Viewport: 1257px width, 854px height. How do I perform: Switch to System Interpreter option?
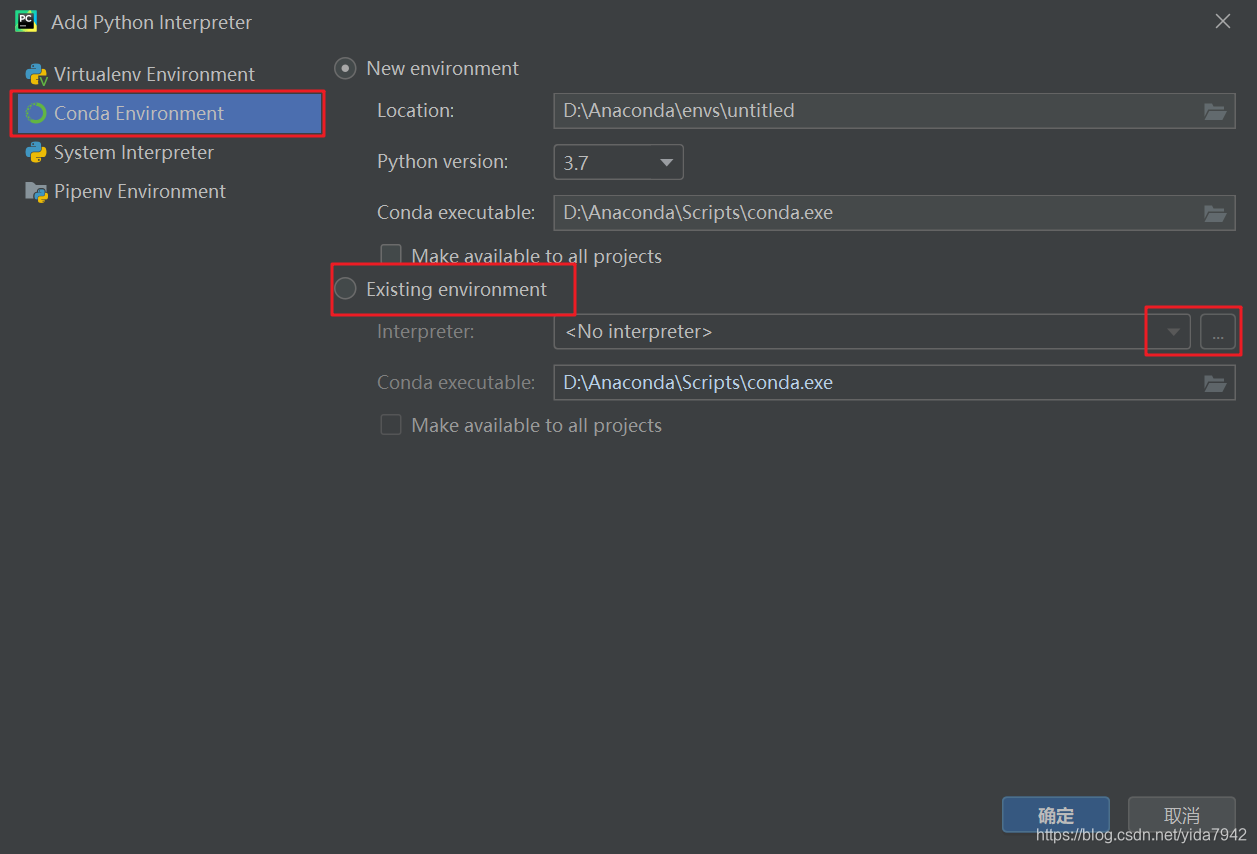134,152
